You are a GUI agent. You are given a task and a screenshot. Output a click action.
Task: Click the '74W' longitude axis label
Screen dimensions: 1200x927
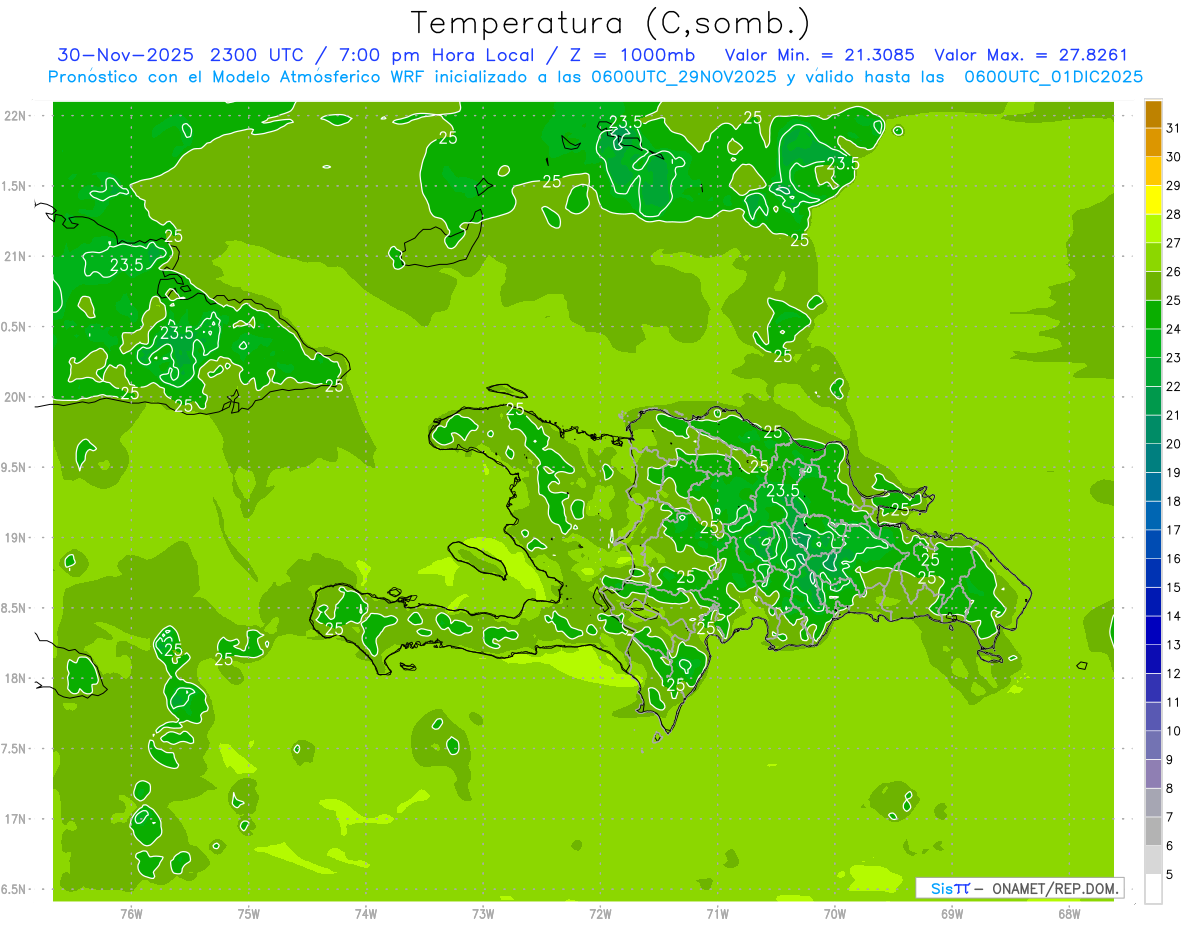click(365, 913)
